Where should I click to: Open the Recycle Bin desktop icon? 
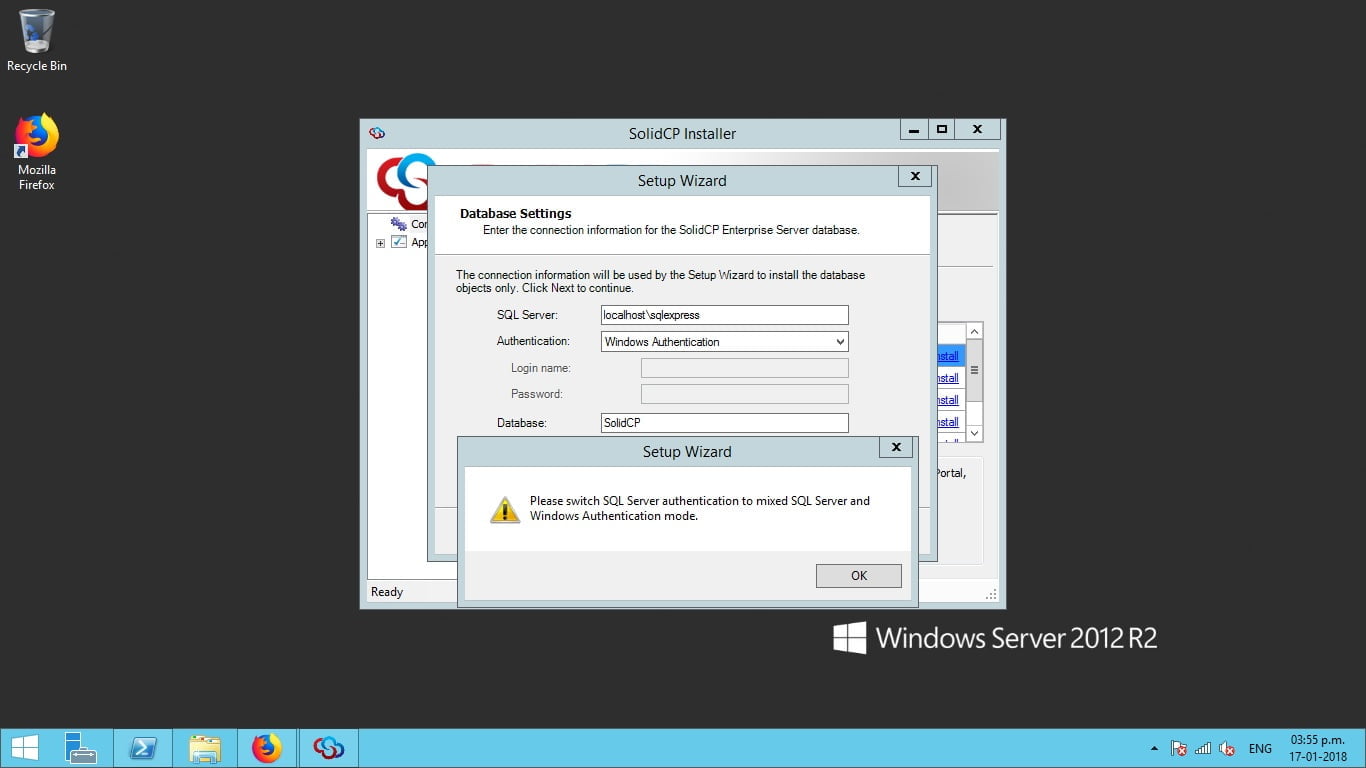pos(37,40)
